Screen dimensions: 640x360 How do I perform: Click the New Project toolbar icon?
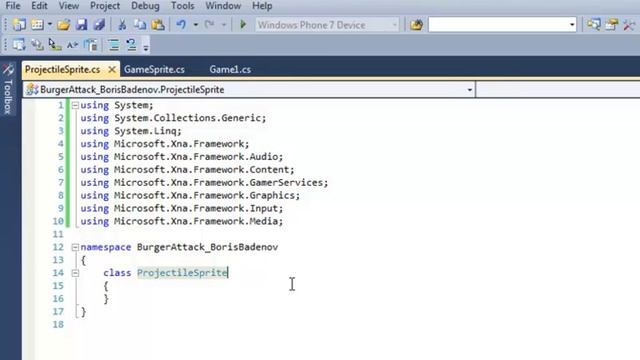19,24
